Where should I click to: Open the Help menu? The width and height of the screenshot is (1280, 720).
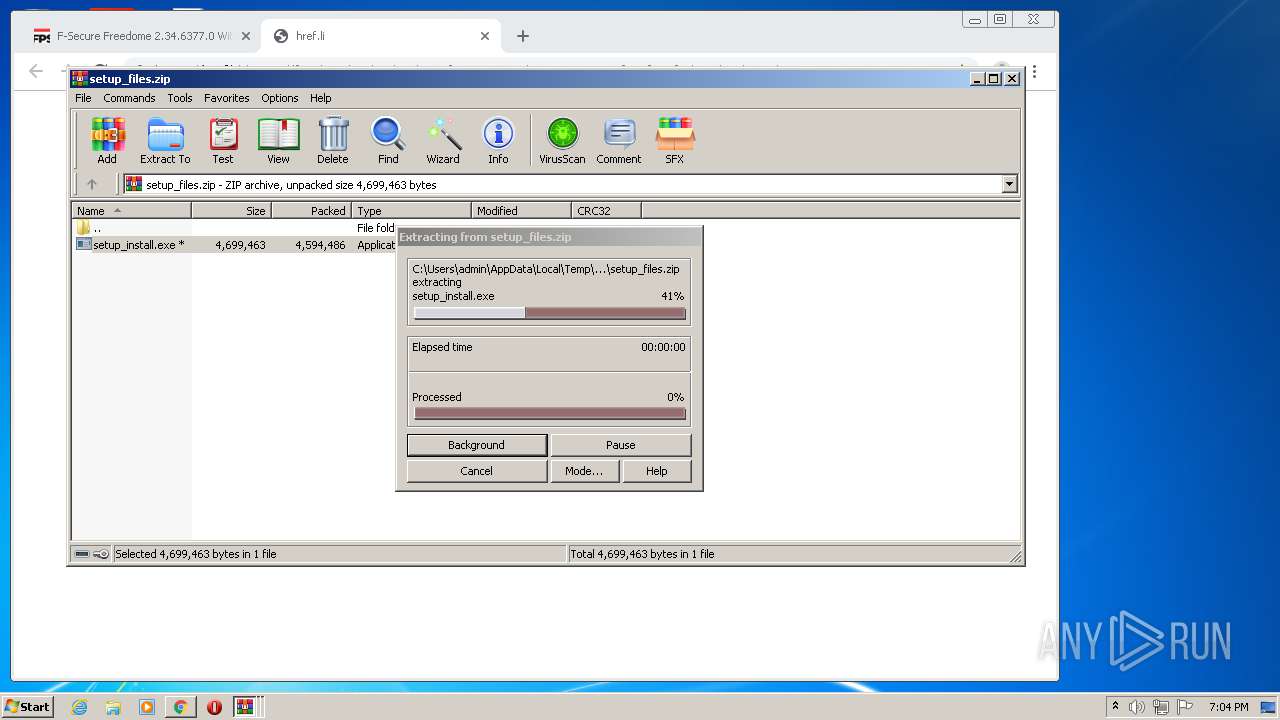point(320,98)
